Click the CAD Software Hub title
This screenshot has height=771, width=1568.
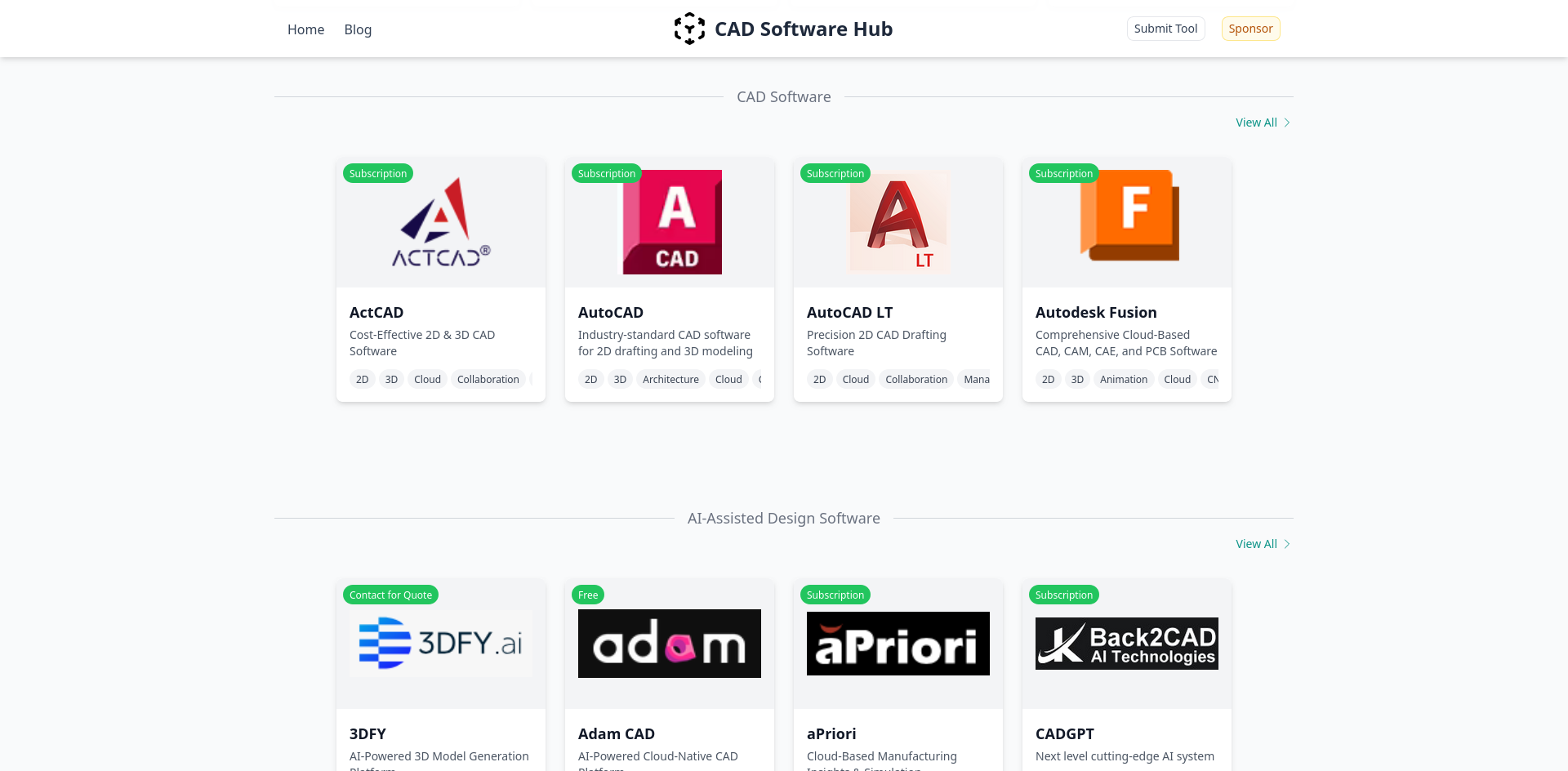(804, 29)
